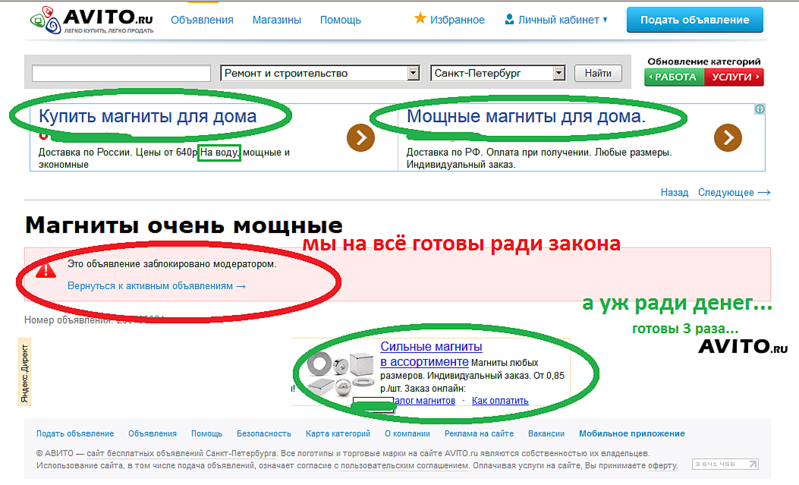The image size is (799, 485).
Task: Open the Объявления menu item
Action: point(202,20)
